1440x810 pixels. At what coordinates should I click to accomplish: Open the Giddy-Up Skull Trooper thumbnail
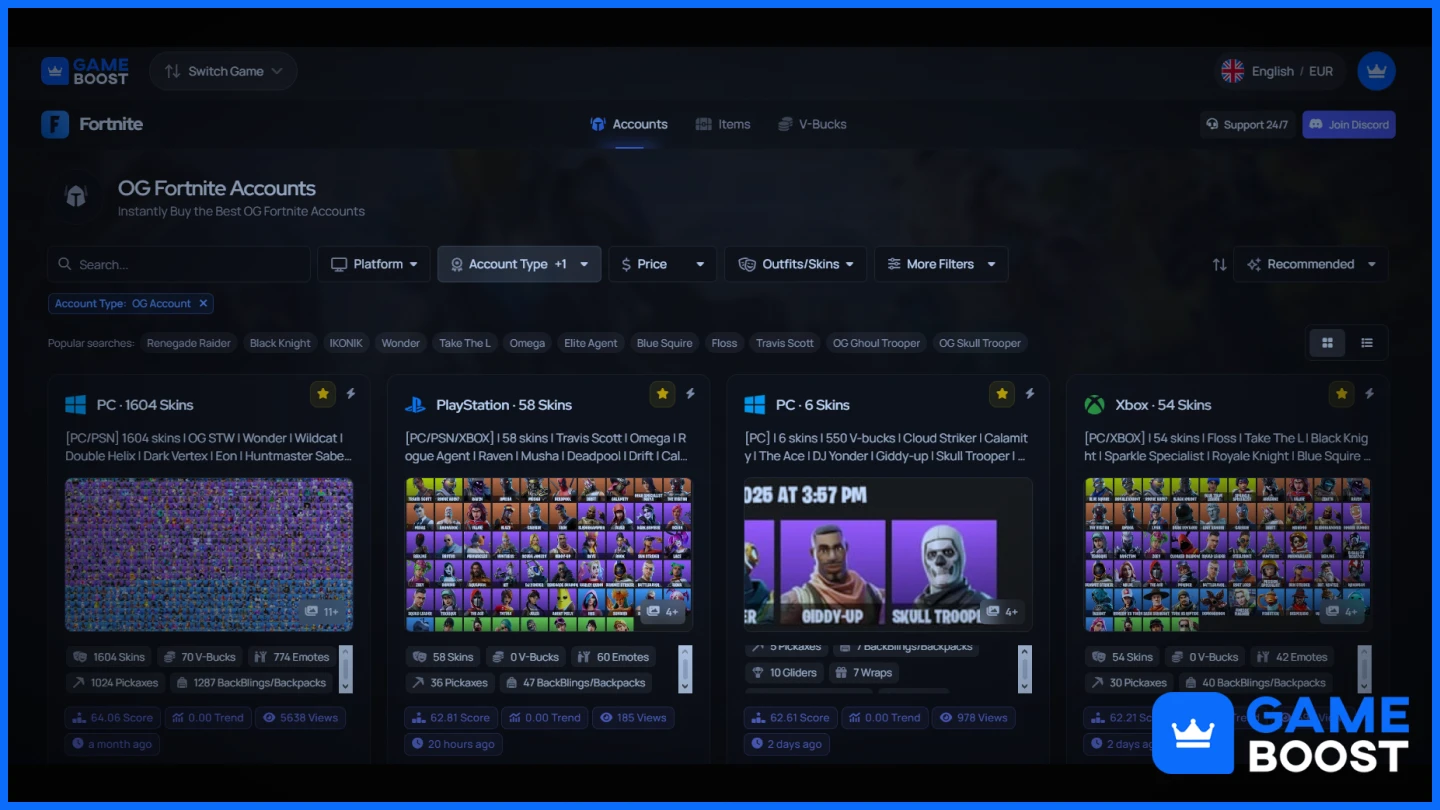[x=888, y=554]
